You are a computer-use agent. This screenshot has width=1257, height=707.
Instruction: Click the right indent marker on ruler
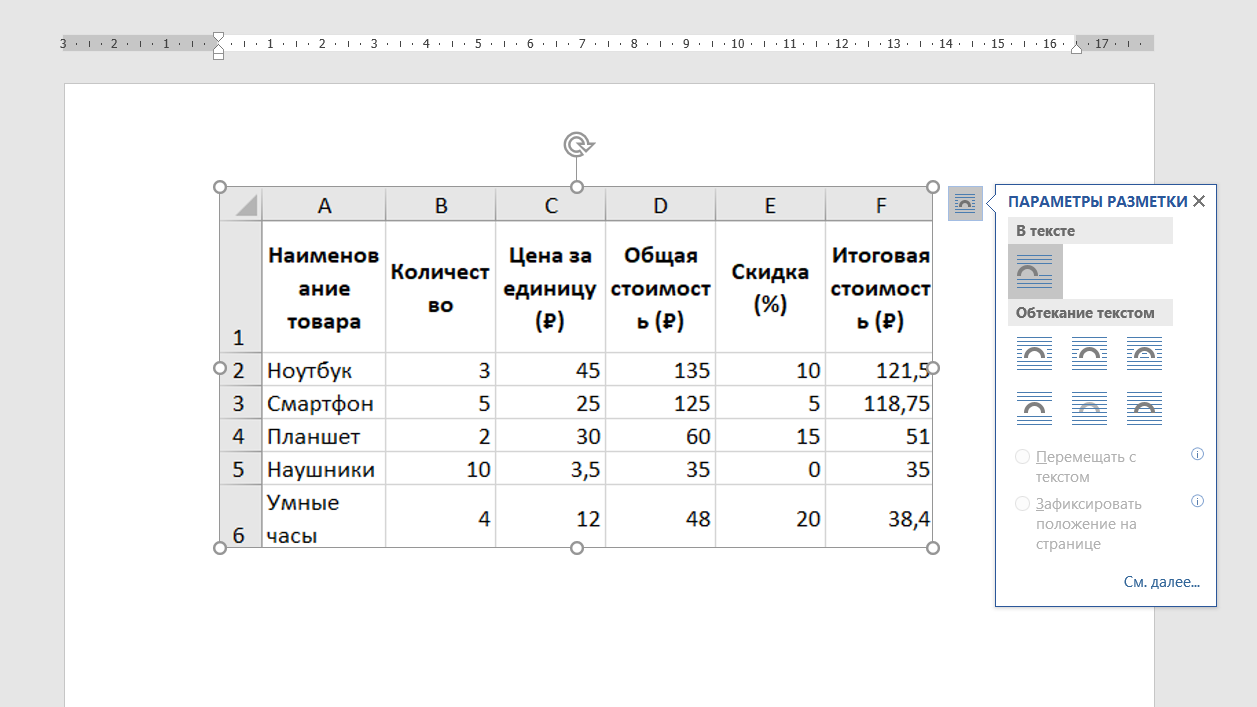pyautogui.click(x=1076, y=48)
